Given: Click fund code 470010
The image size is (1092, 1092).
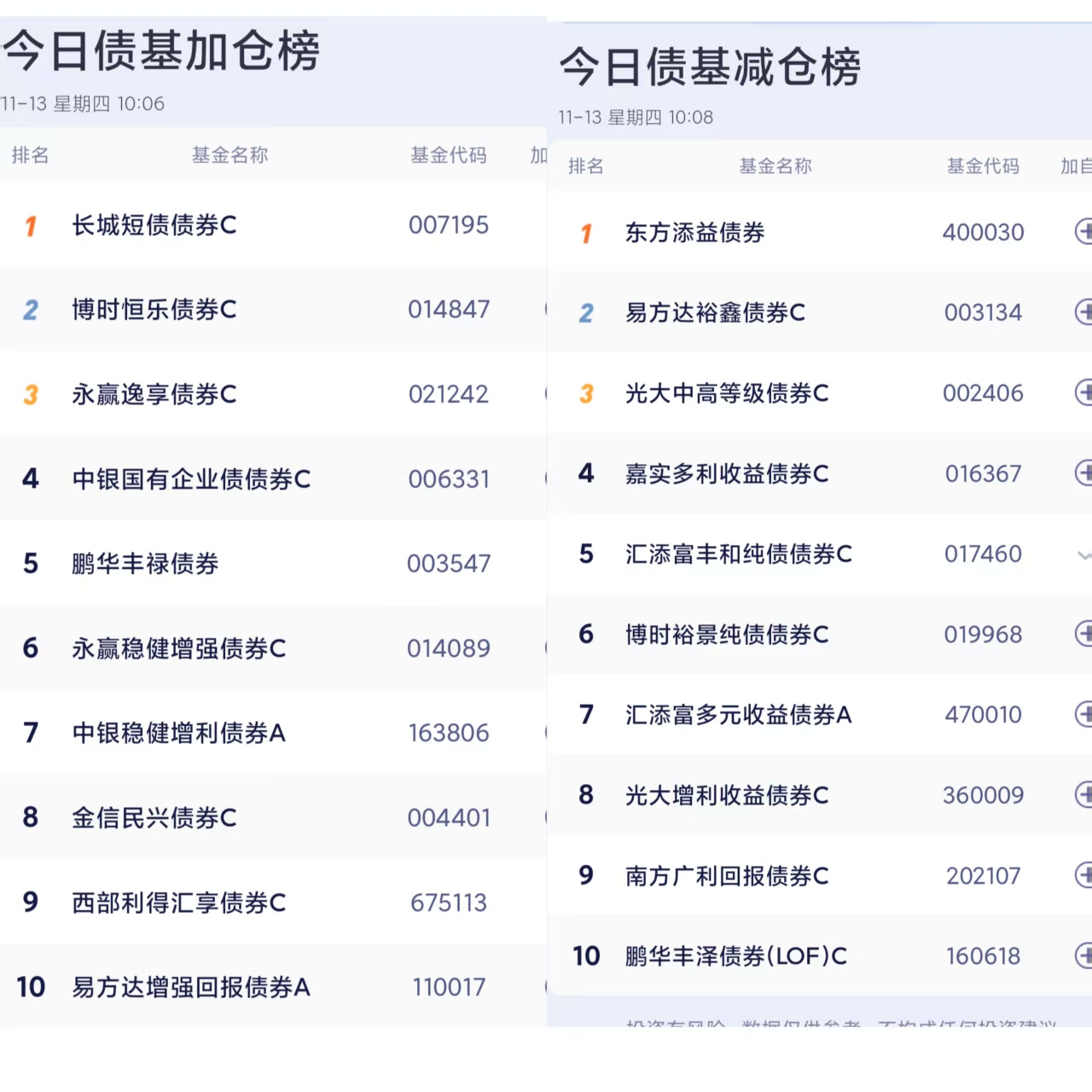Looking at the screenshot, I should (983, 714).
